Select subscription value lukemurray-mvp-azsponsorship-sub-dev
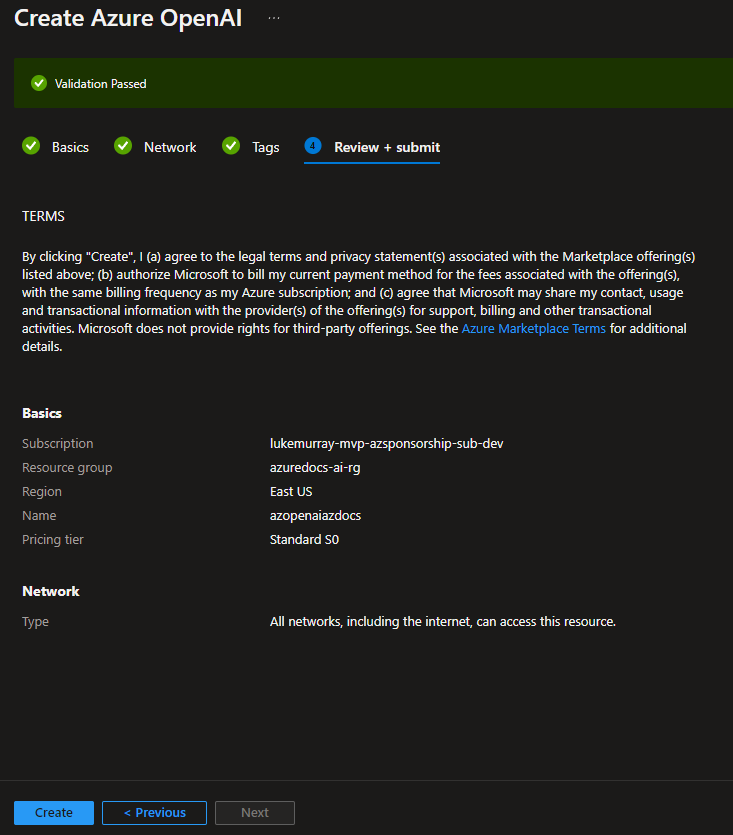This screenshot has height=835, width=733. point(386,444)
